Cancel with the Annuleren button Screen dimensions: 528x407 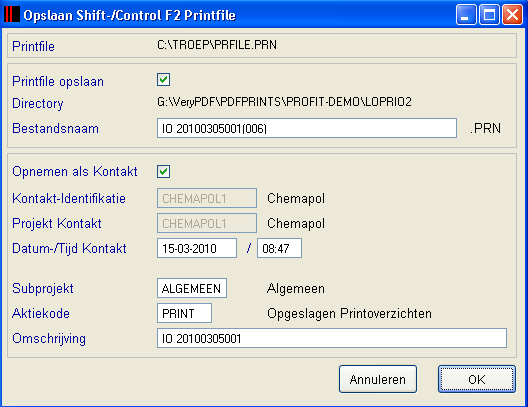378,379
